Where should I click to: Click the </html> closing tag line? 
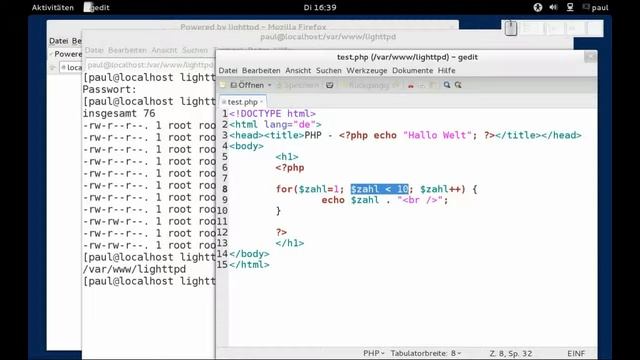[x=249, y=264]
